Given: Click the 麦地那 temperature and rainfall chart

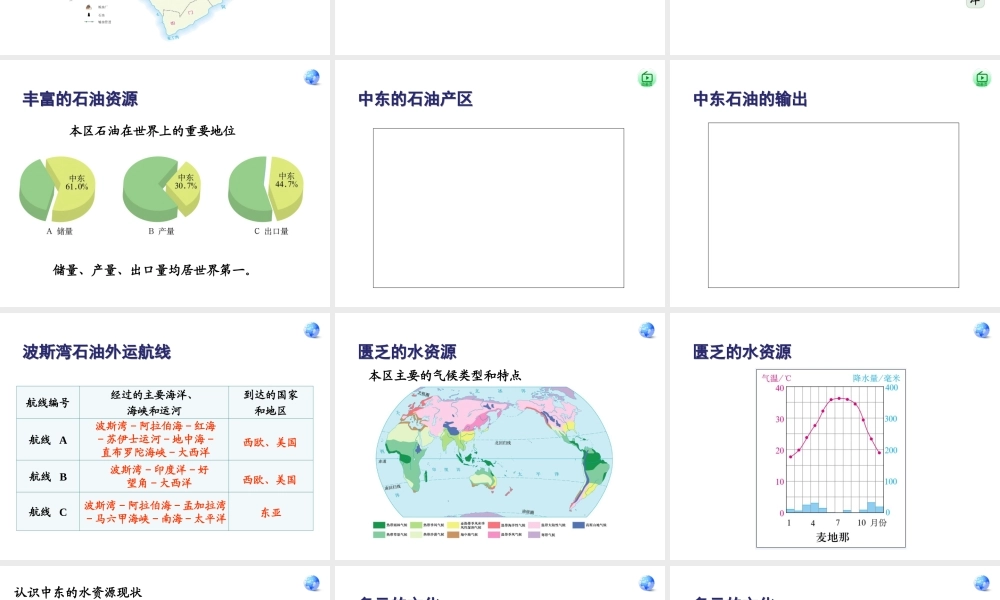Looking at the screenshot, I should coord(831,458).
